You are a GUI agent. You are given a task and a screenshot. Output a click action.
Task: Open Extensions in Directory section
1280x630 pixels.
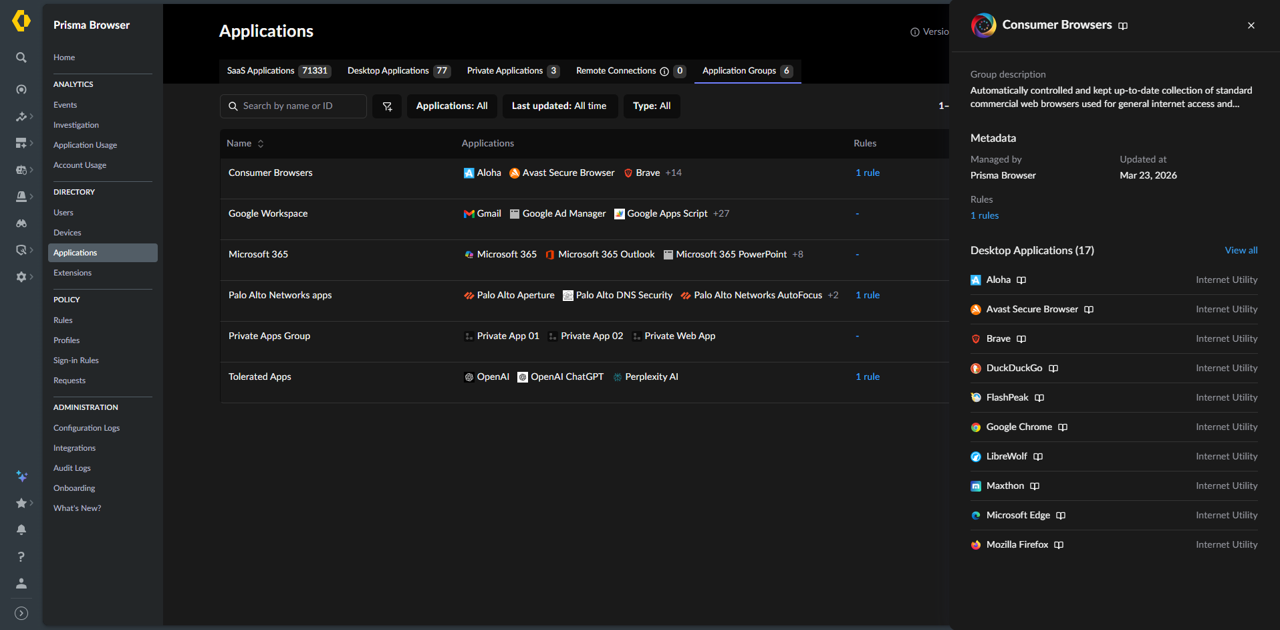[x=72, y=273]
